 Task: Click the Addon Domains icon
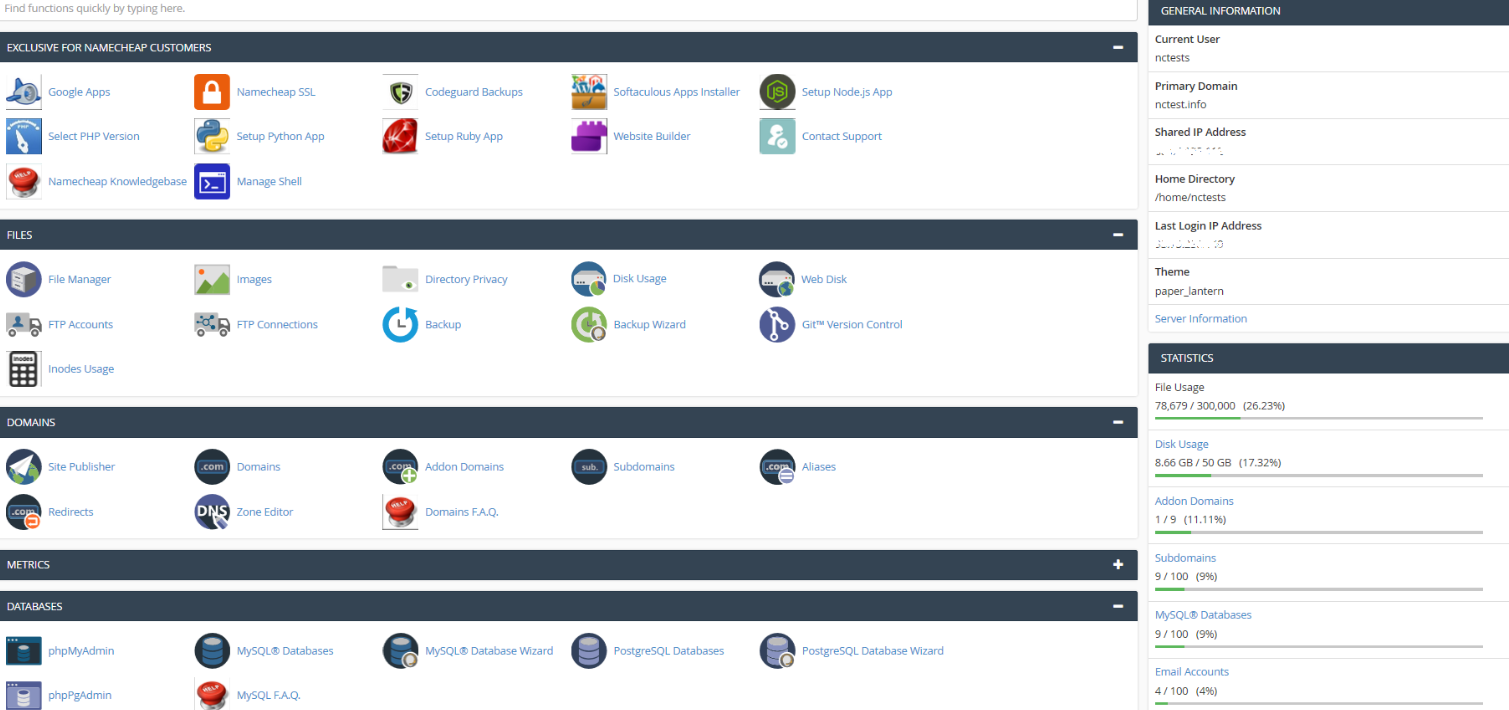click(x=400, y=466)
